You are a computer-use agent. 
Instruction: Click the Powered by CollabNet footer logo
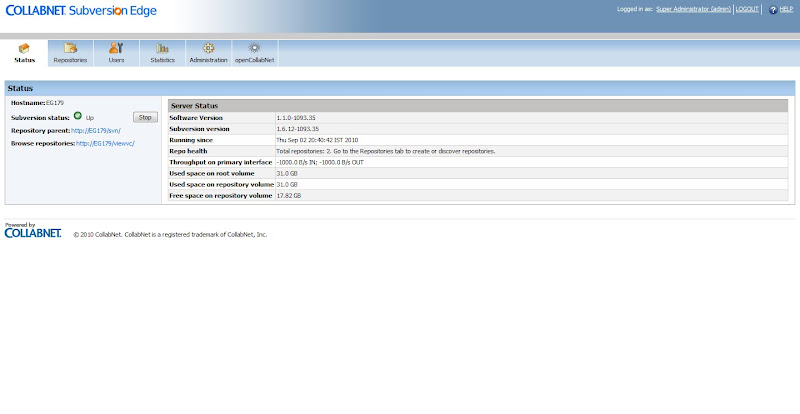pyautogui.click(x=33, y=231)
